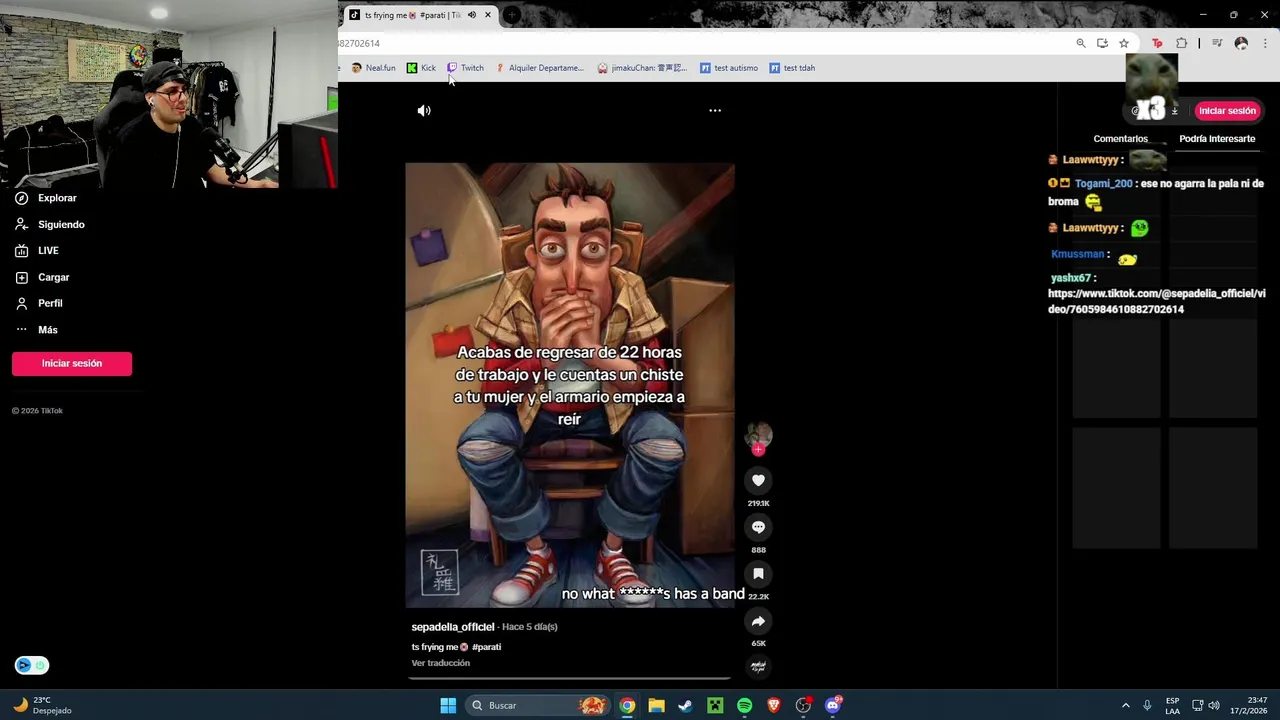Open the sound disc thumbnail below share

758,667
